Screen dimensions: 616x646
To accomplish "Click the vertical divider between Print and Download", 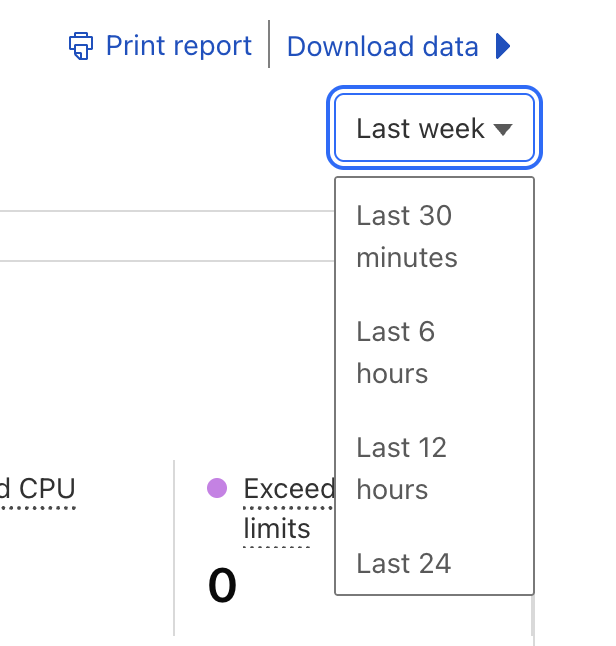I will coord(269,44).
